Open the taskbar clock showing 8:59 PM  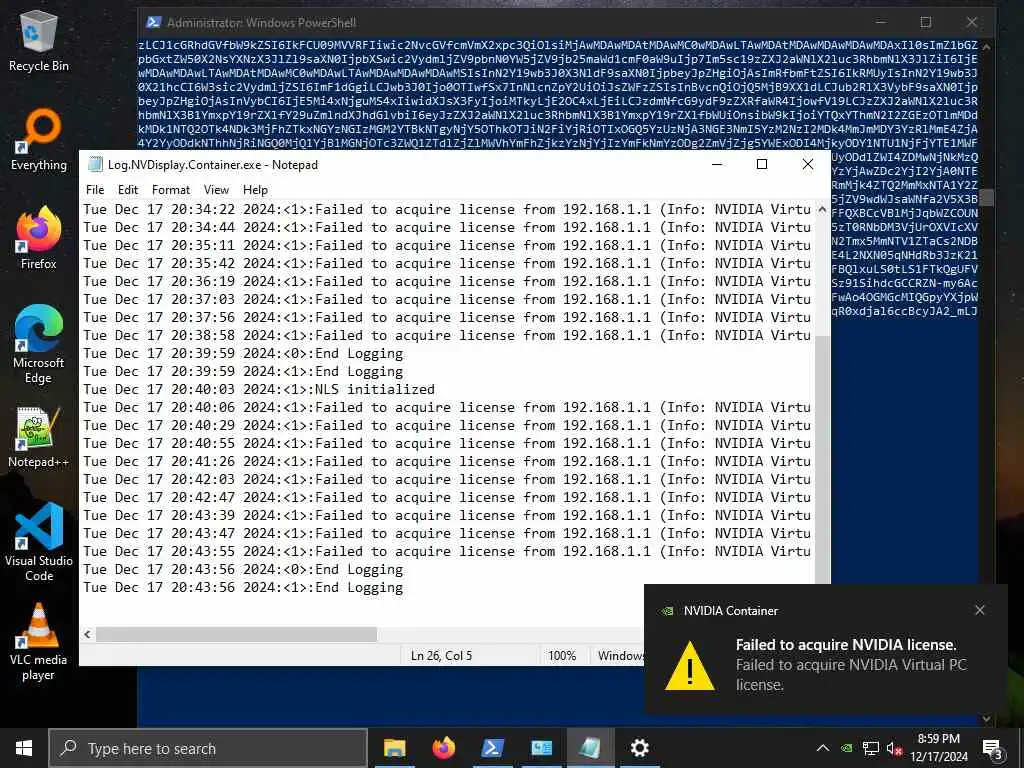point(939,748)
